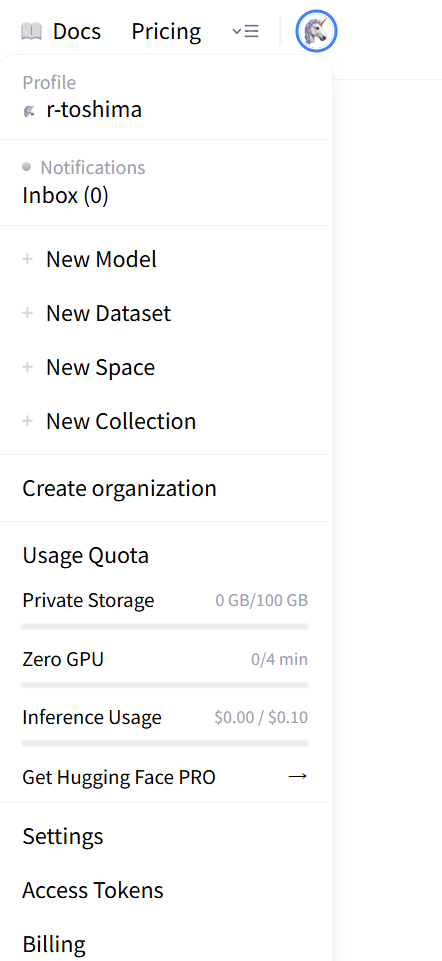The image size is (442, 961).
Task: Click the plus icon next to New Dataset
Action: point(27,313)
